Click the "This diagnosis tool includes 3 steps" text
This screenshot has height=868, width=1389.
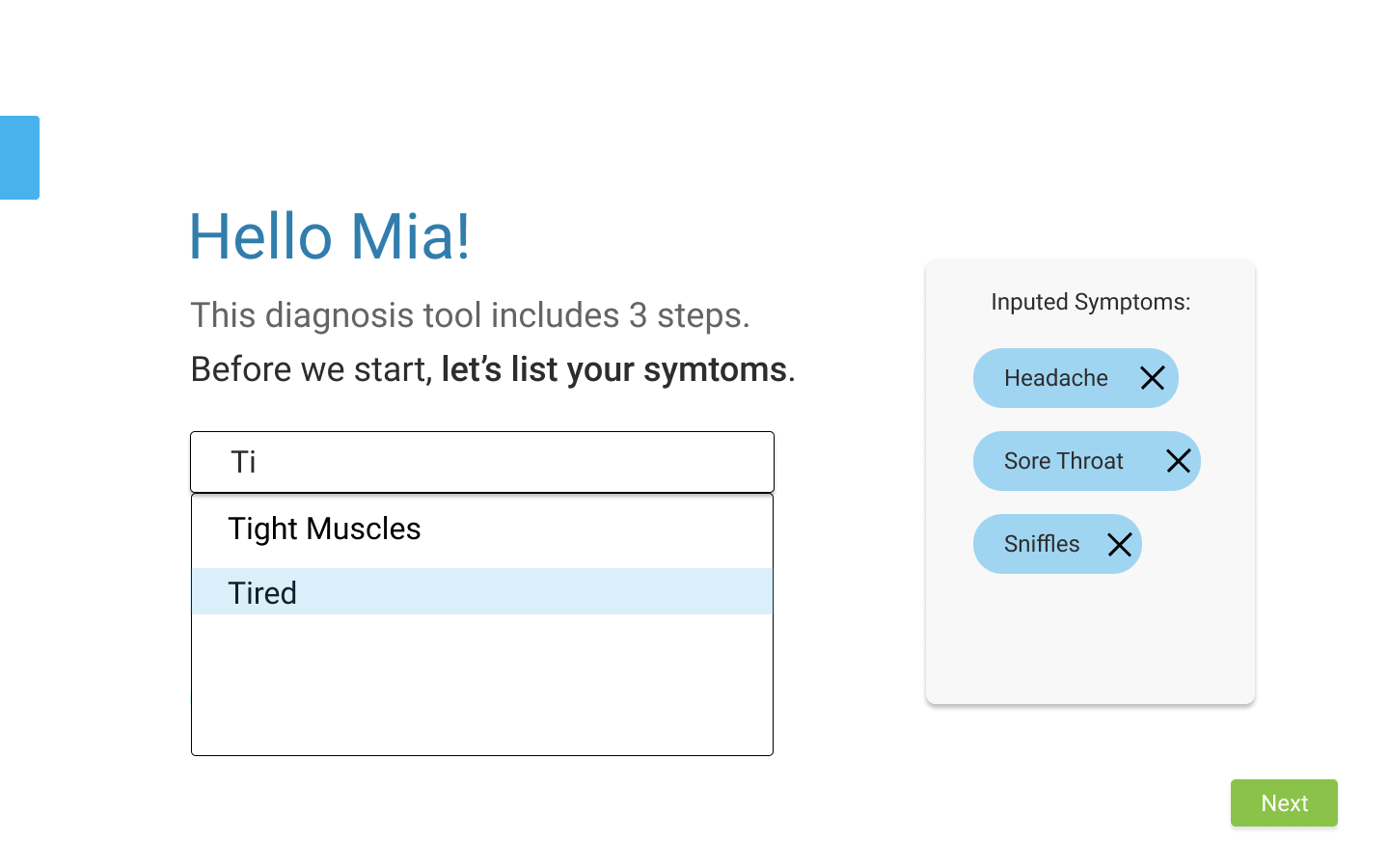pyautogui.click(x=470, y=315)
